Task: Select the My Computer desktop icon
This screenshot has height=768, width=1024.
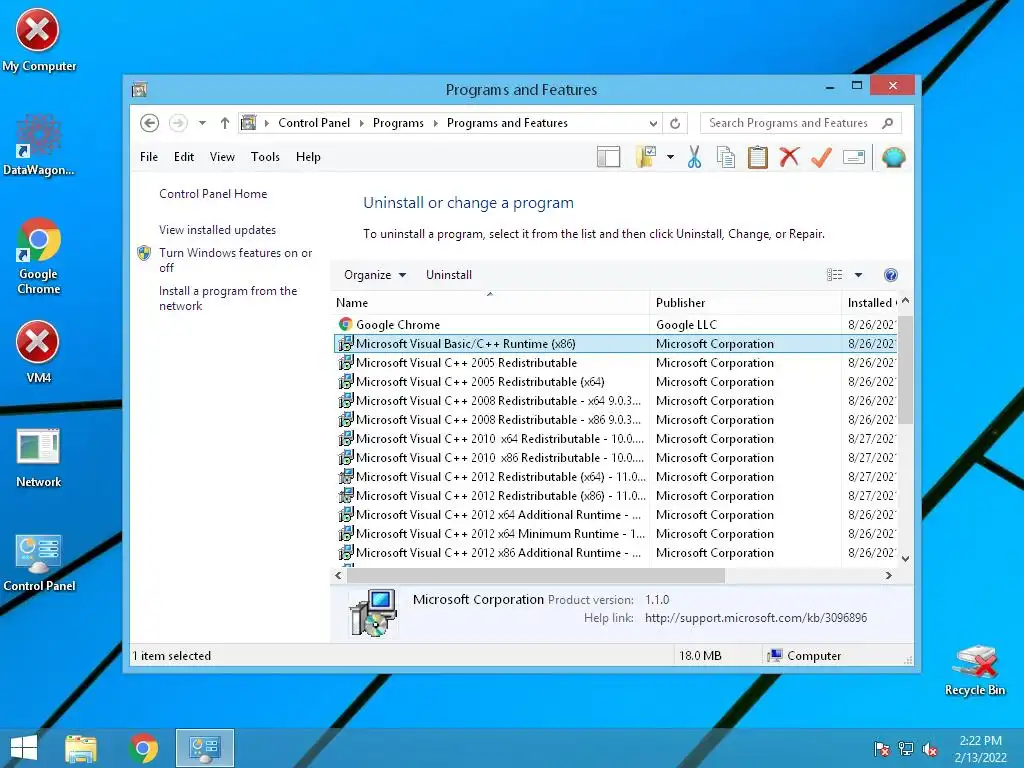Action: point(39,40)
